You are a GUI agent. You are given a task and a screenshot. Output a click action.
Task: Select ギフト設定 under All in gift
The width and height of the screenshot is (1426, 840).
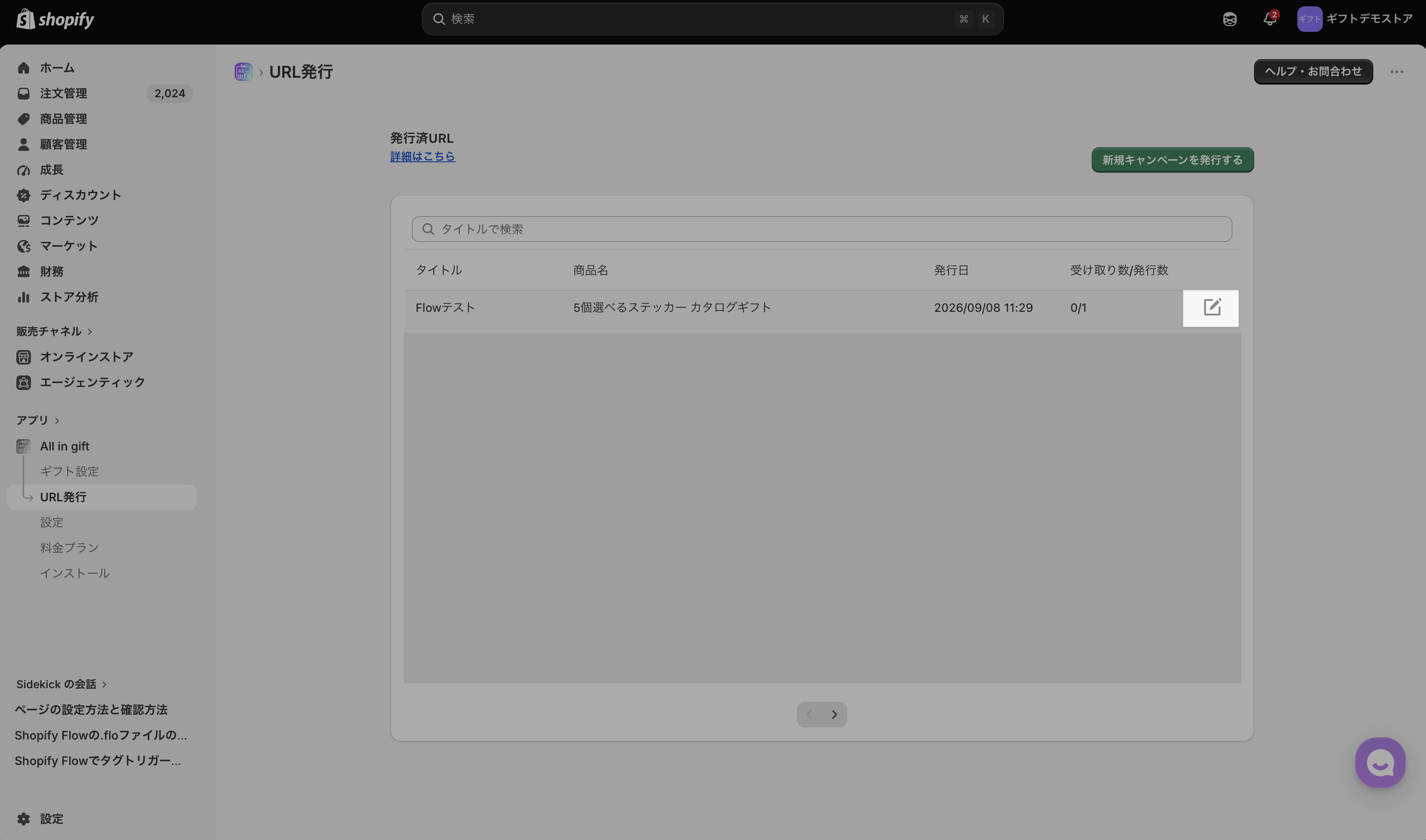[70, 471]
